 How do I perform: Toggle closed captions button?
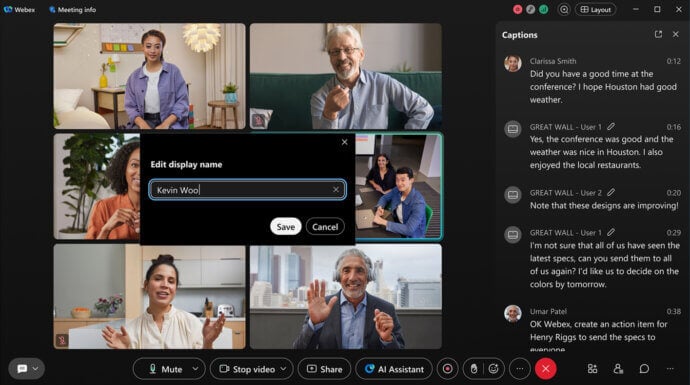tap(22, 369)
